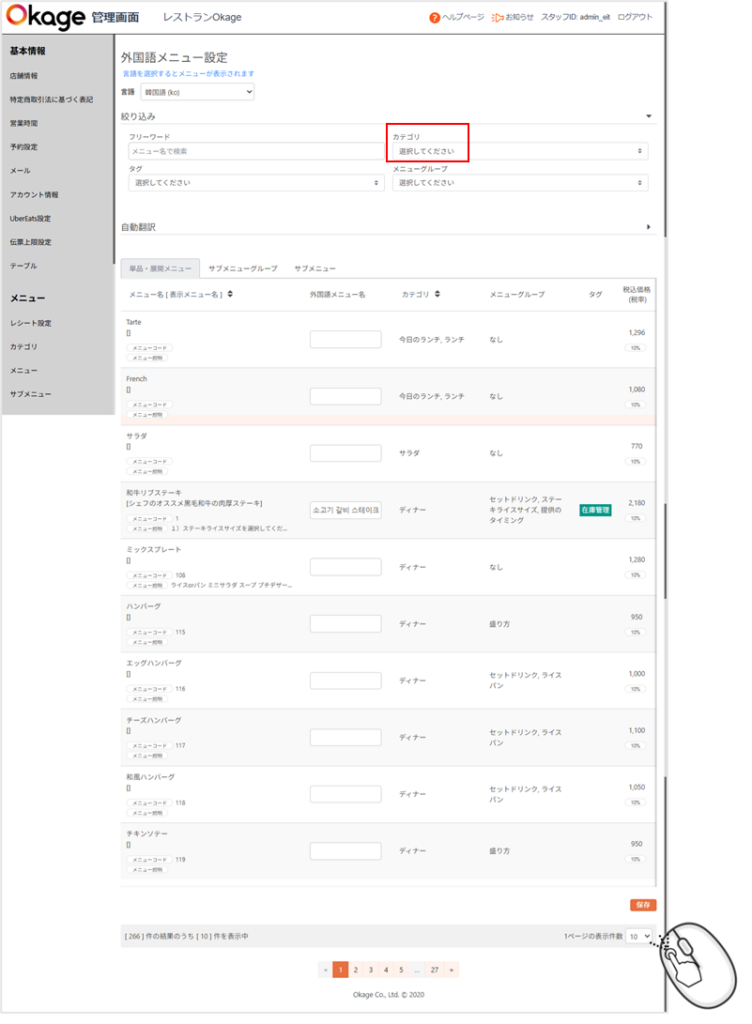Sort by メニュー名 column arrows
The width and height of the screenshot is (752, 1024).
click(x=231, y=294)
